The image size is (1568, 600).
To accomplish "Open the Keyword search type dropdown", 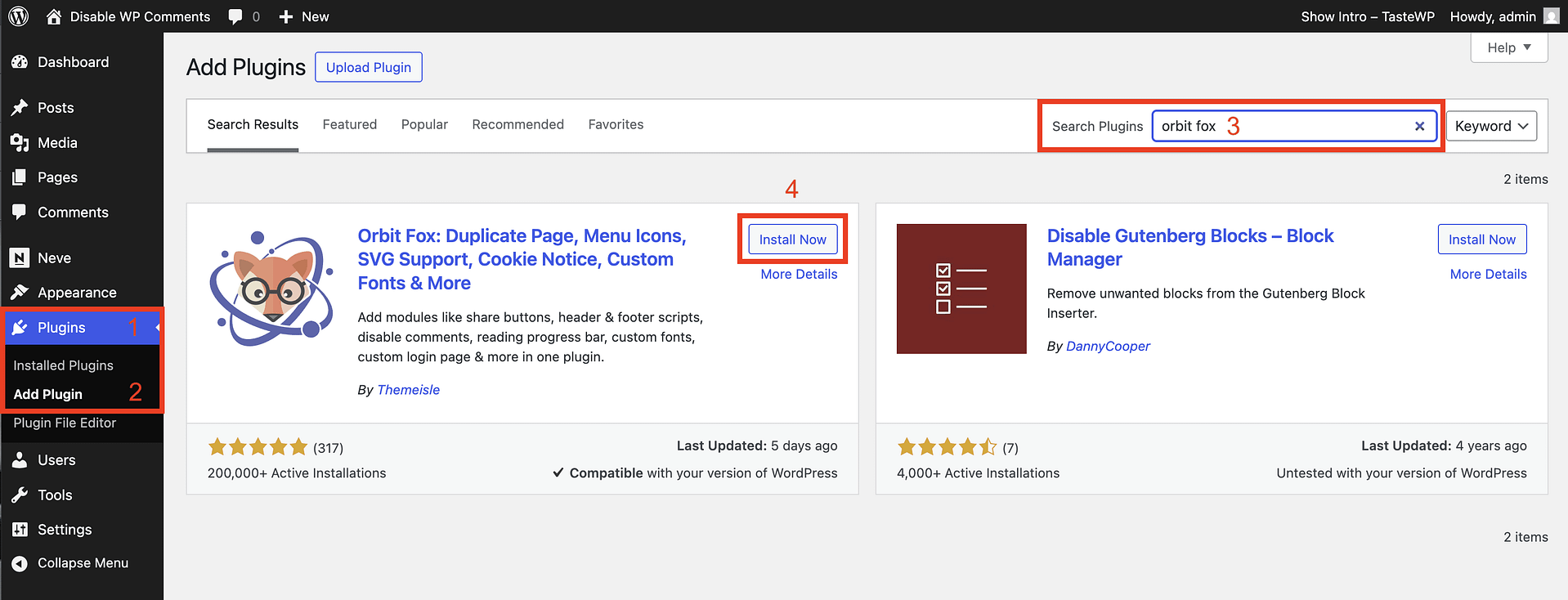I will 1491,126.
